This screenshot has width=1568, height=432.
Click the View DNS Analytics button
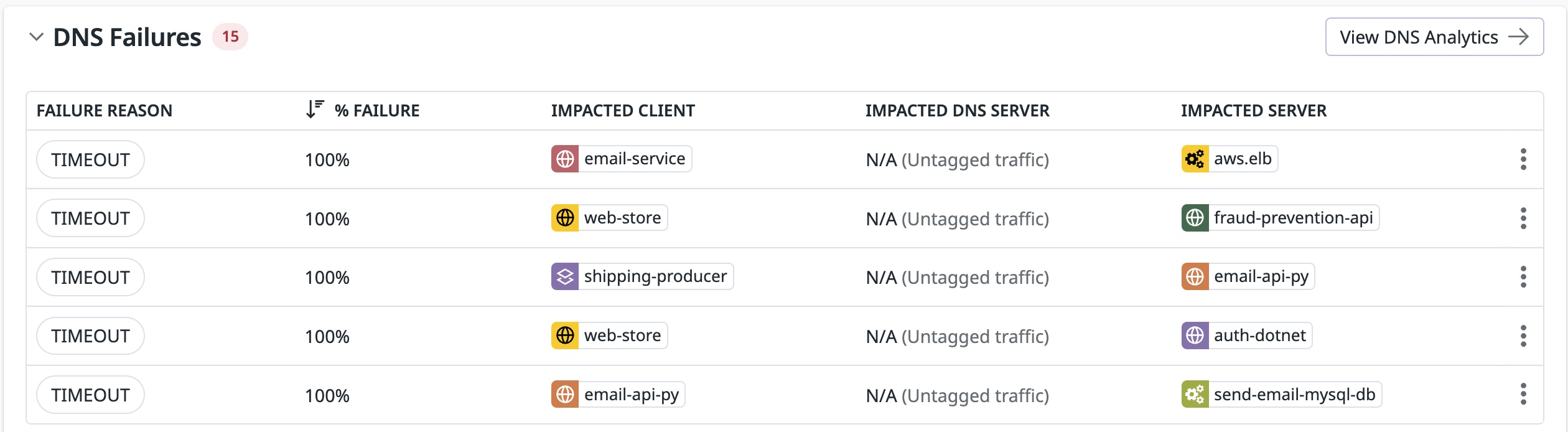1434,37
